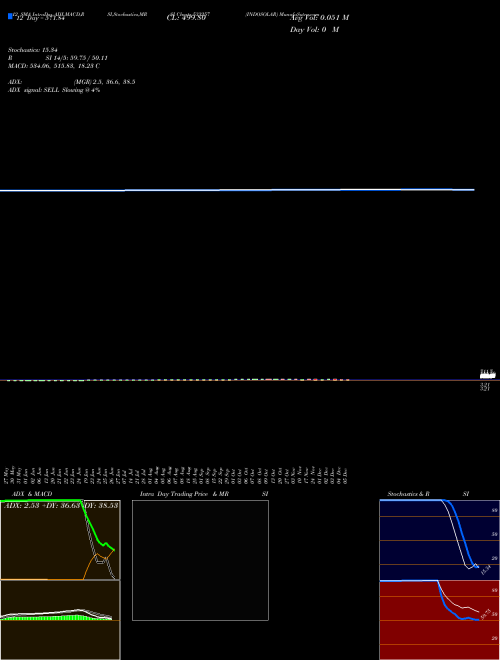Image resolution: width=500 pixels, height=660 pixels.
Task: Open the MACD histogram chart with green bars
Action: pos(60,620)
